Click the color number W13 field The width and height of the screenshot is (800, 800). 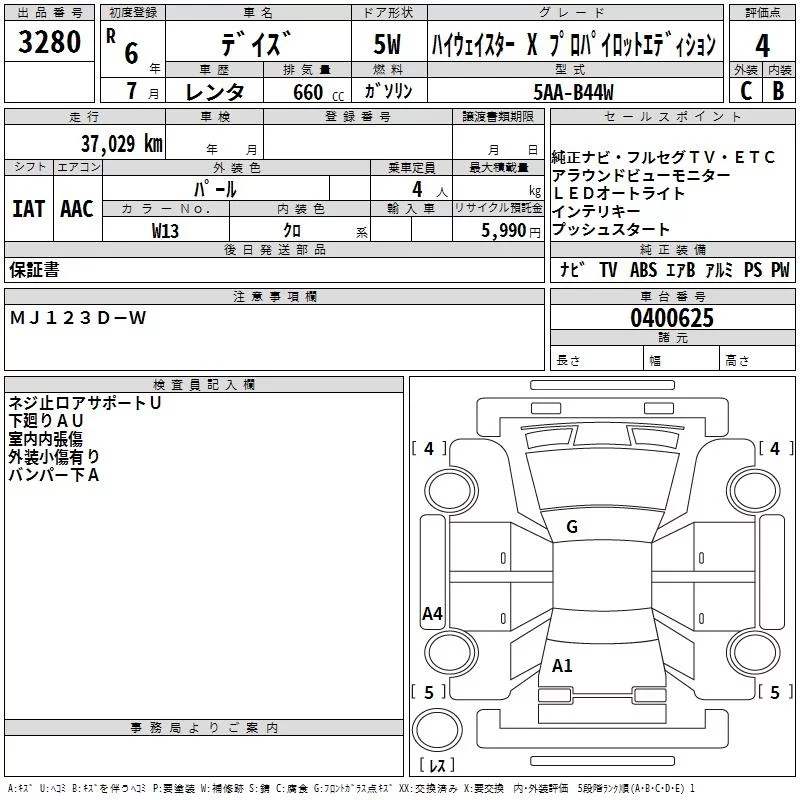point(166,230)
